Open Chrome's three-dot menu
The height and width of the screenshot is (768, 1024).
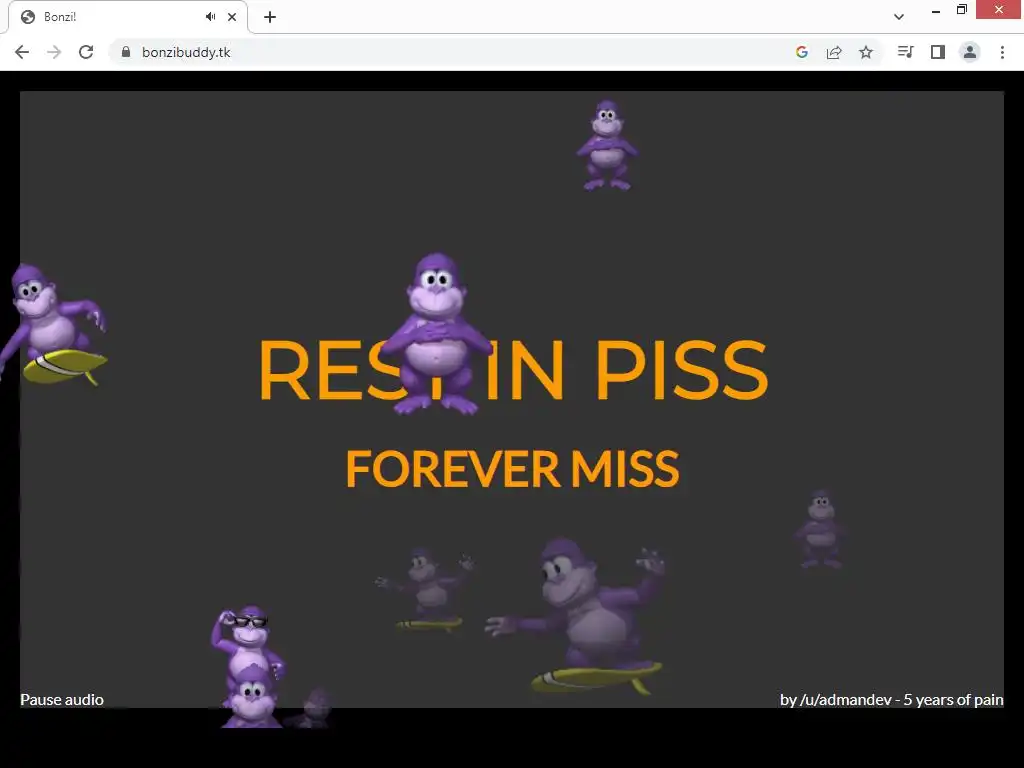pyautogui.click(x=1002, y=52)
